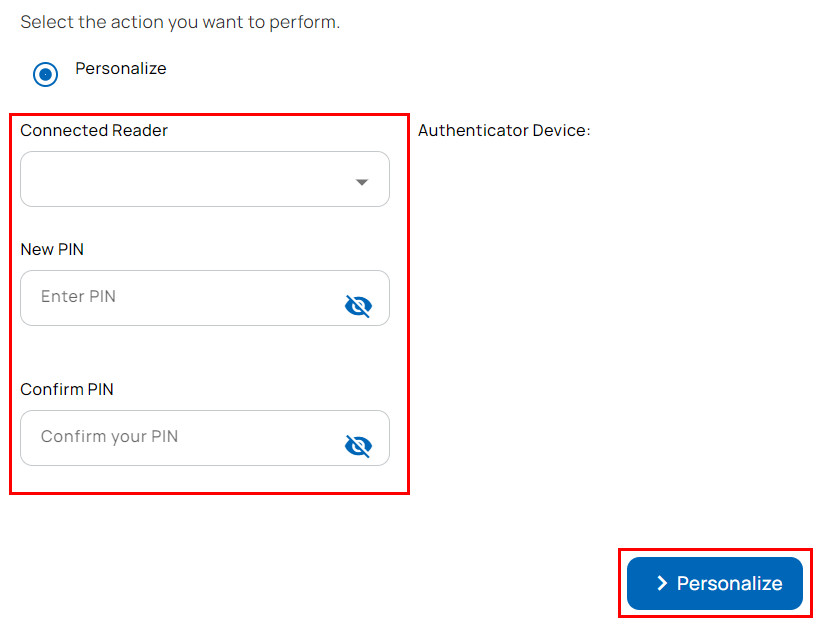
Task: Click the chevron icon on Personalize button
Action: pos(661,584)
